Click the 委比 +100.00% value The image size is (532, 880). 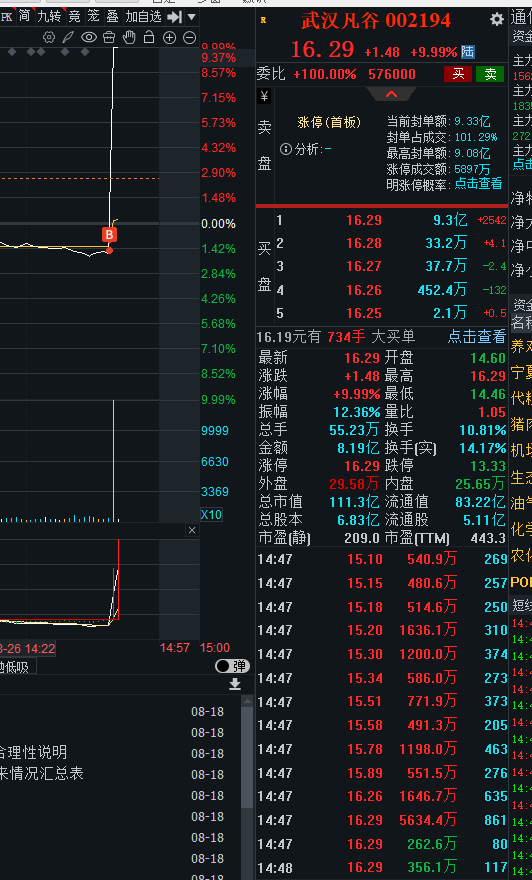(324, 74)
